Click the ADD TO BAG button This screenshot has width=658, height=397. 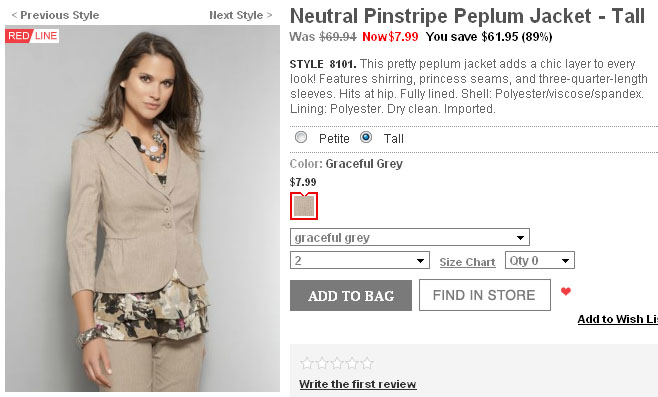click(x=351, y=295)
